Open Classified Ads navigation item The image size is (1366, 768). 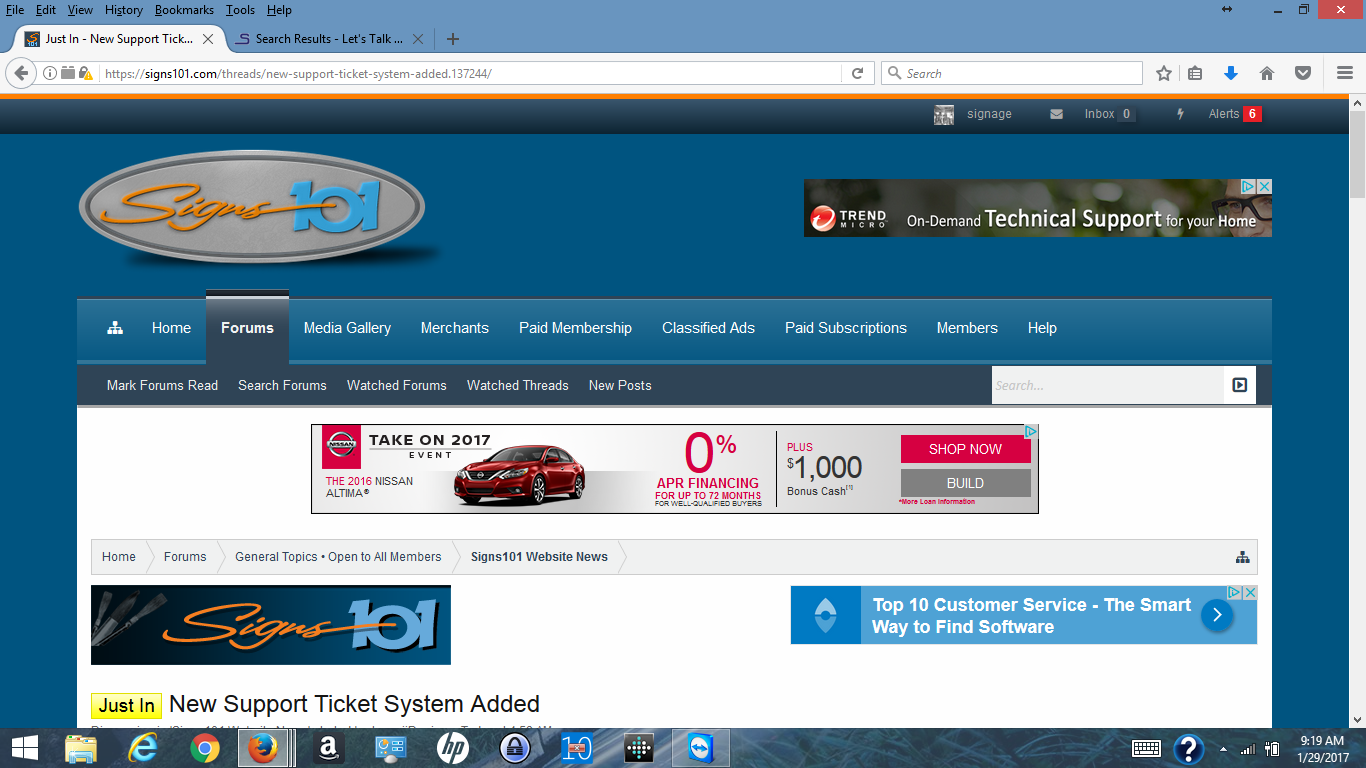point(708,328)
